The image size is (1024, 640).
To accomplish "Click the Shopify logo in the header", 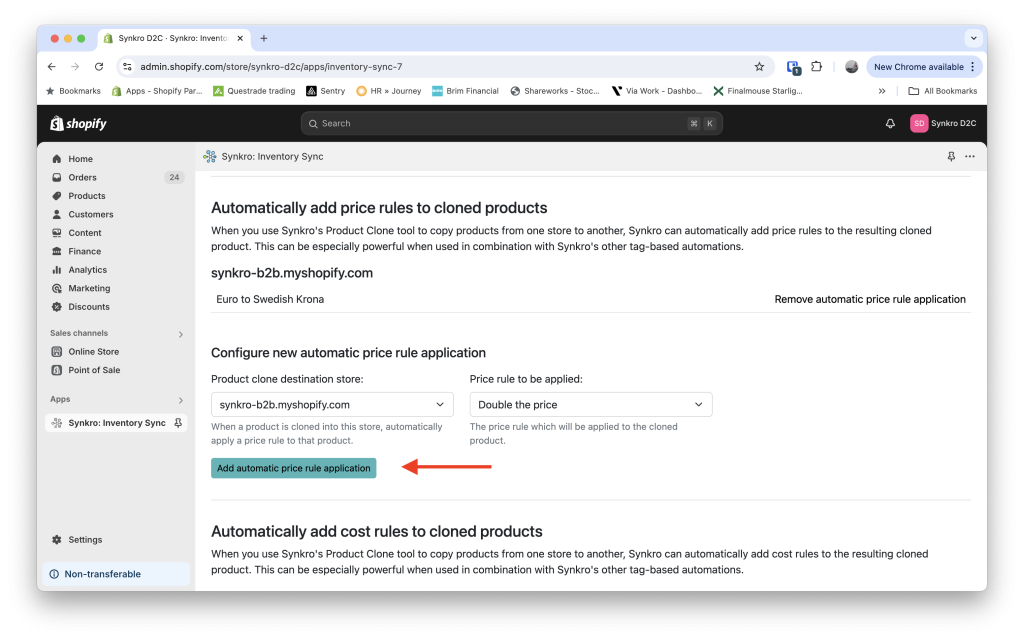I will coord(78,122).
